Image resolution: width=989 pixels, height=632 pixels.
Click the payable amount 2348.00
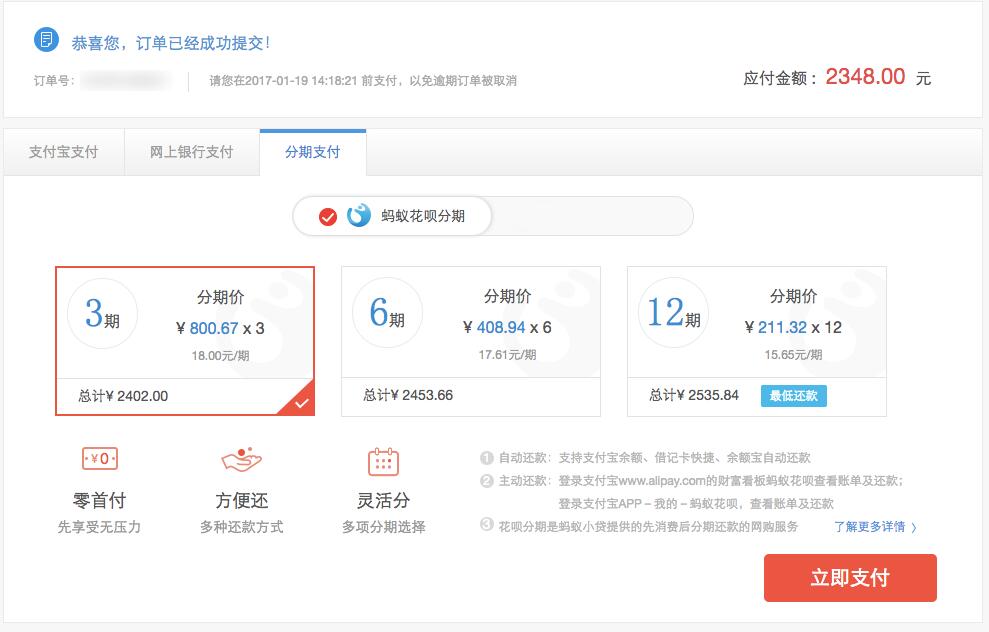[x=865, y=77]
